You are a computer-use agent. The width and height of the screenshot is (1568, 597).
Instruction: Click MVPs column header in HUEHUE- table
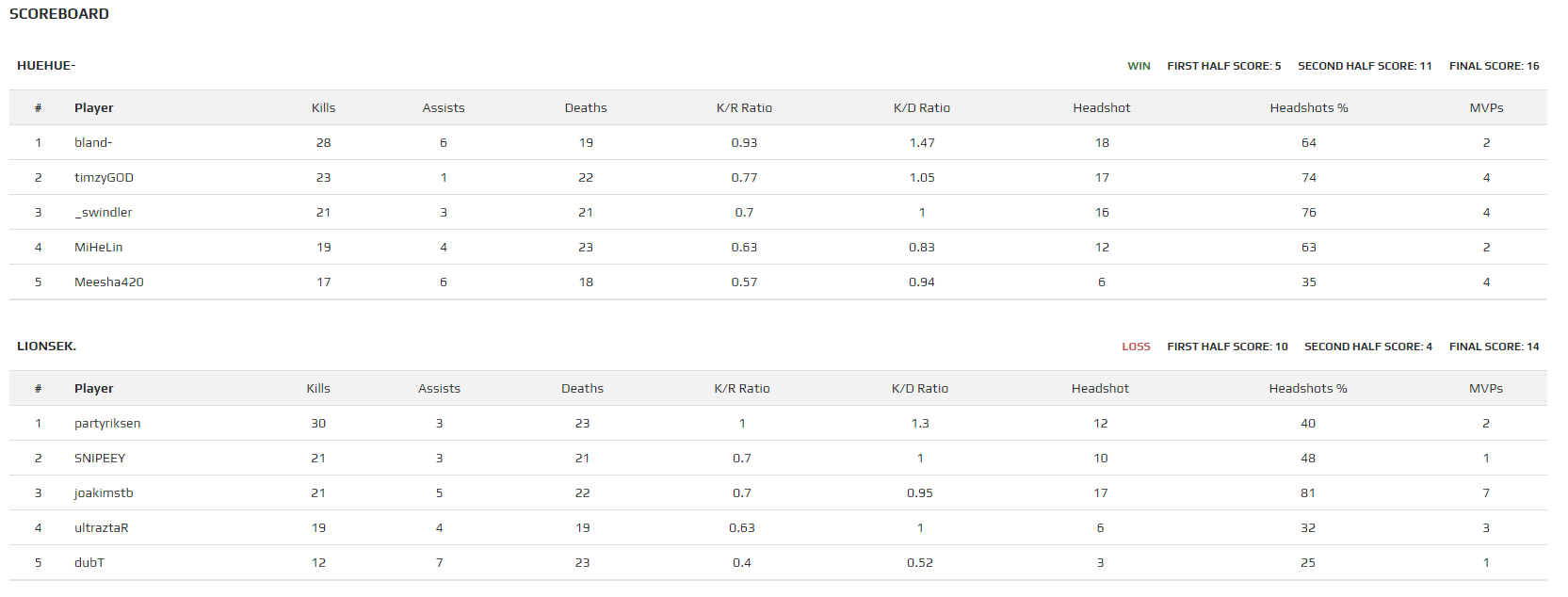tap(1486, 108)
